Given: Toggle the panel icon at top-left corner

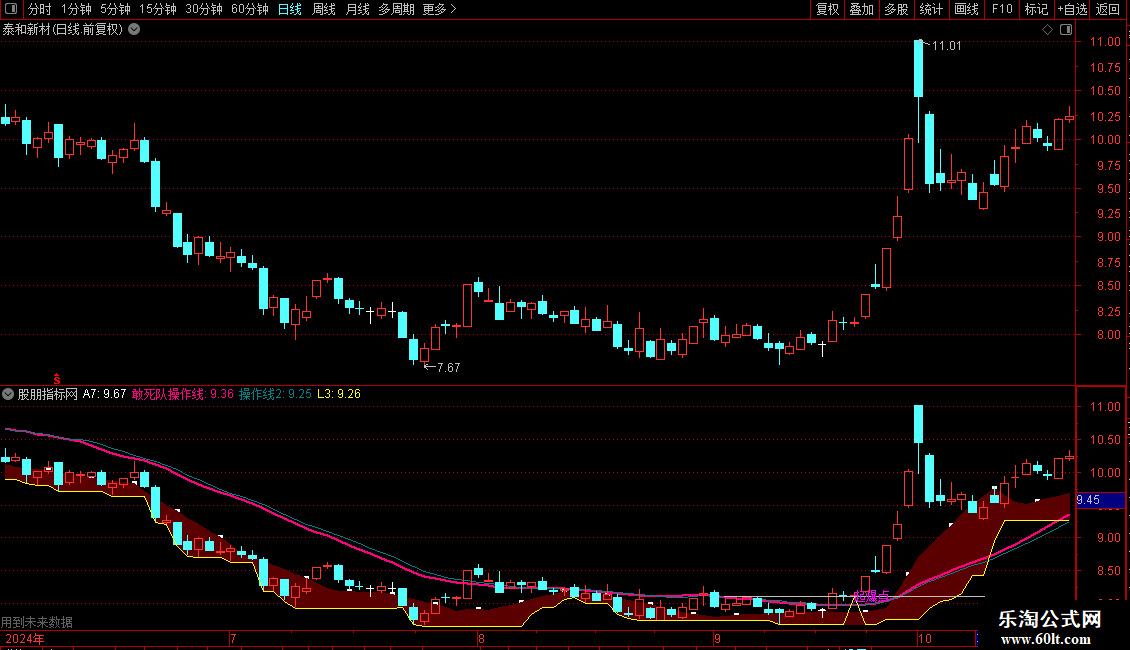Looking at the screenshot, I should coord(11,9).
